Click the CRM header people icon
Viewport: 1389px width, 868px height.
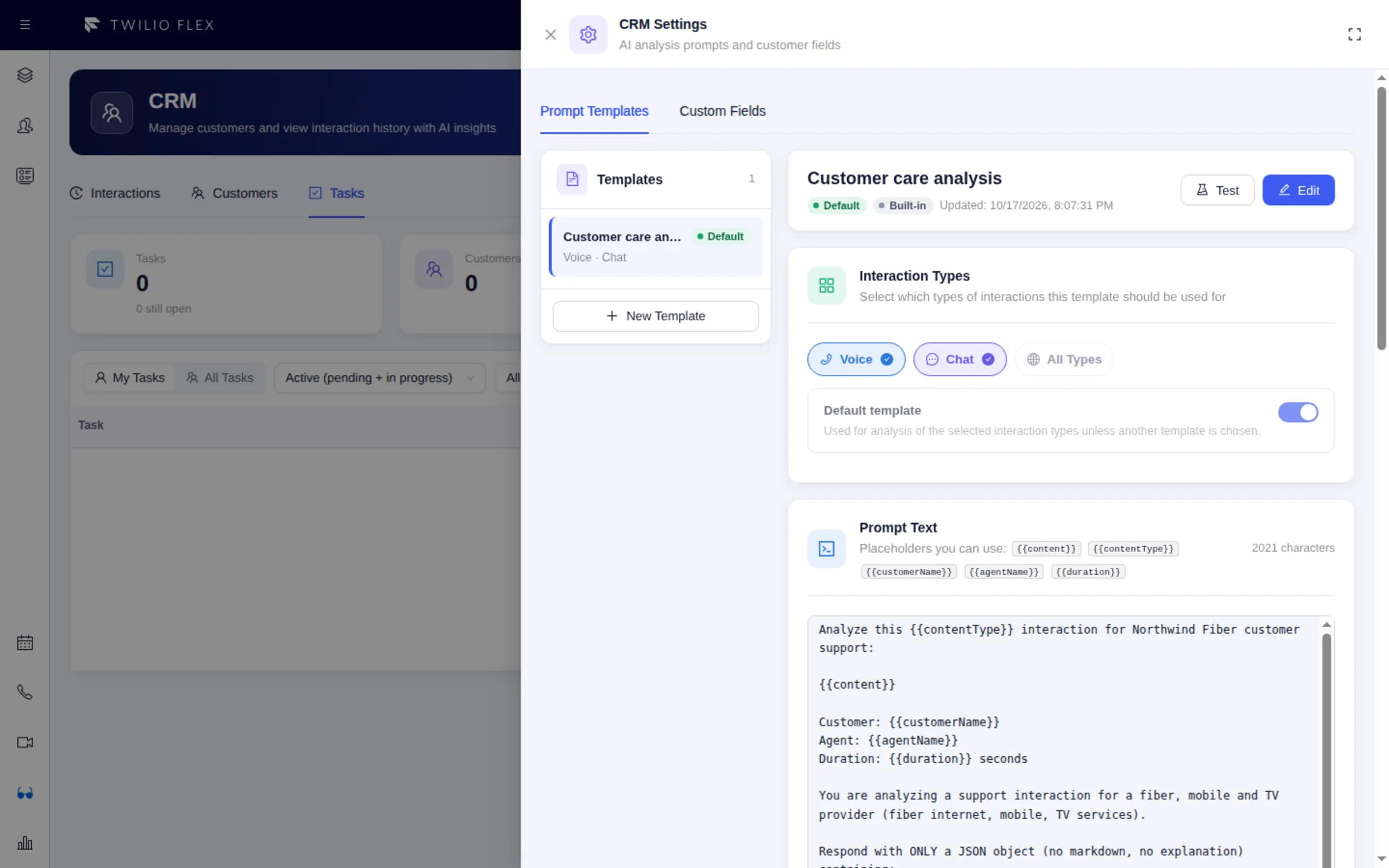coord(112,113)
